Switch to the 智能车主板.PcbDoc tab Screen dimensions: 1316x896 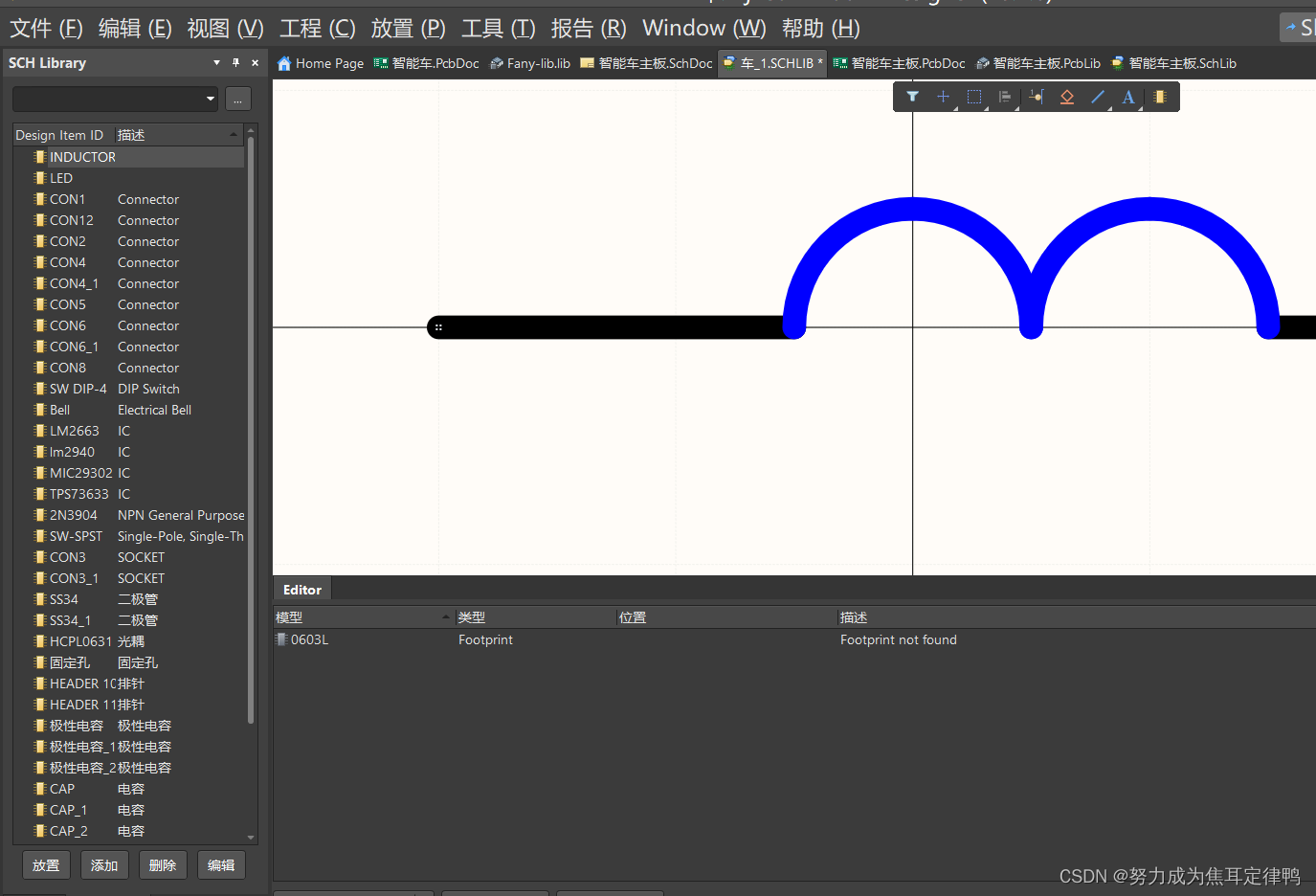899,63
